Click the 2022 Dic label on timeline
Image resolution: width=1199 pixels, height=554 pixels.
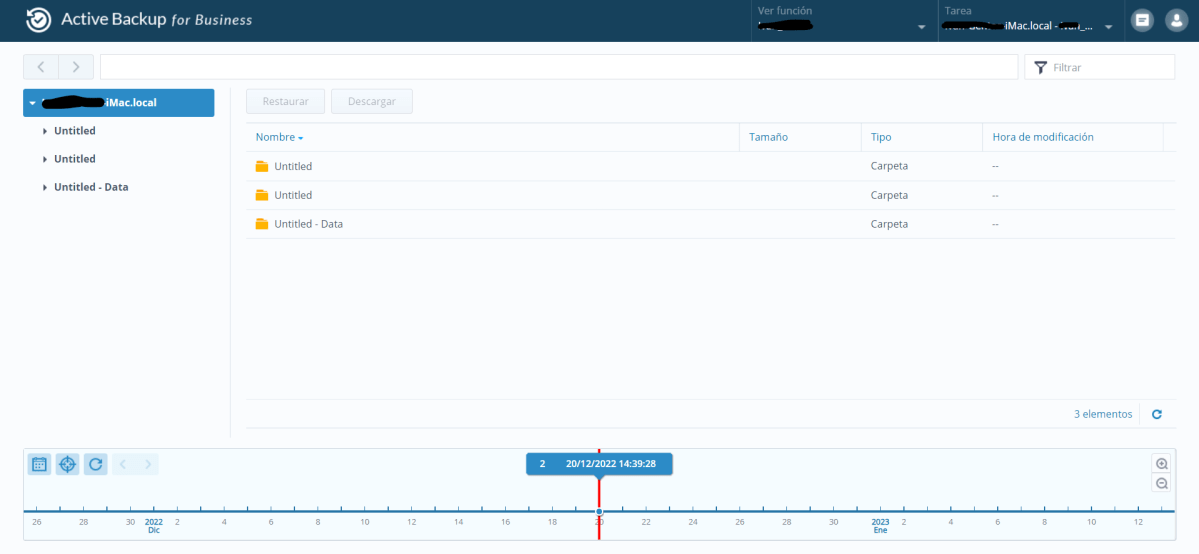[x=154, y=526]
